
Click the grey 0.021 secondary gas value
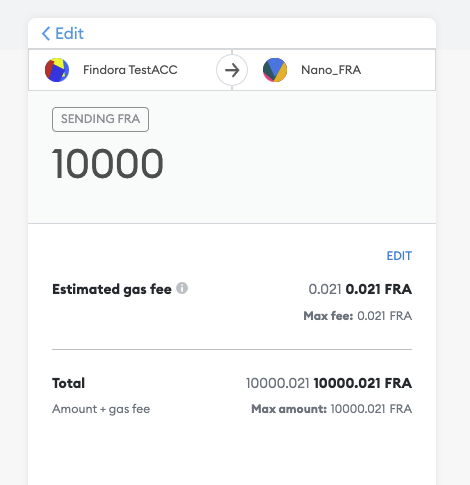tap(325, 289)
